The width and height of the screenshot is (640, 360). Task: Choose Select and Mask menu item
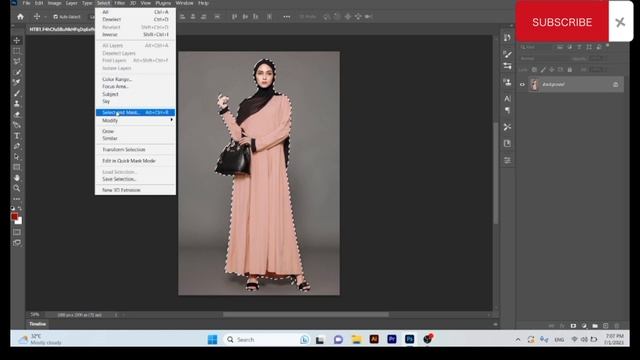(136, 112)
